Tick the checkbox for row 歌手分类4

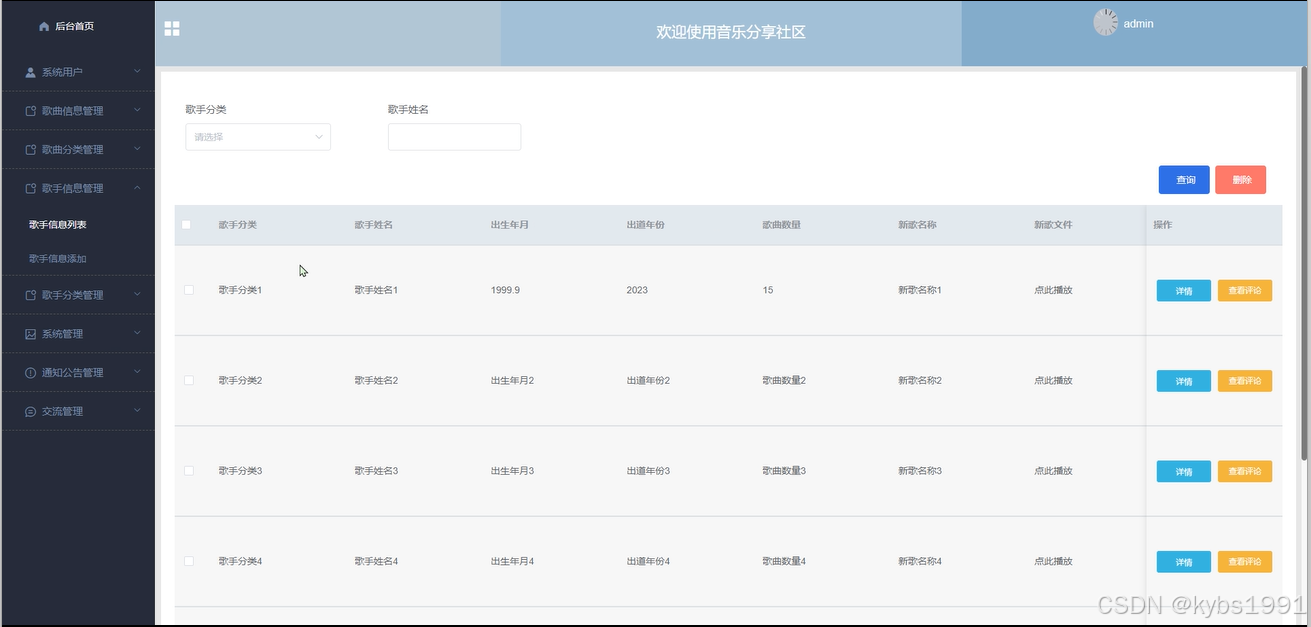(x=189, y=561)
